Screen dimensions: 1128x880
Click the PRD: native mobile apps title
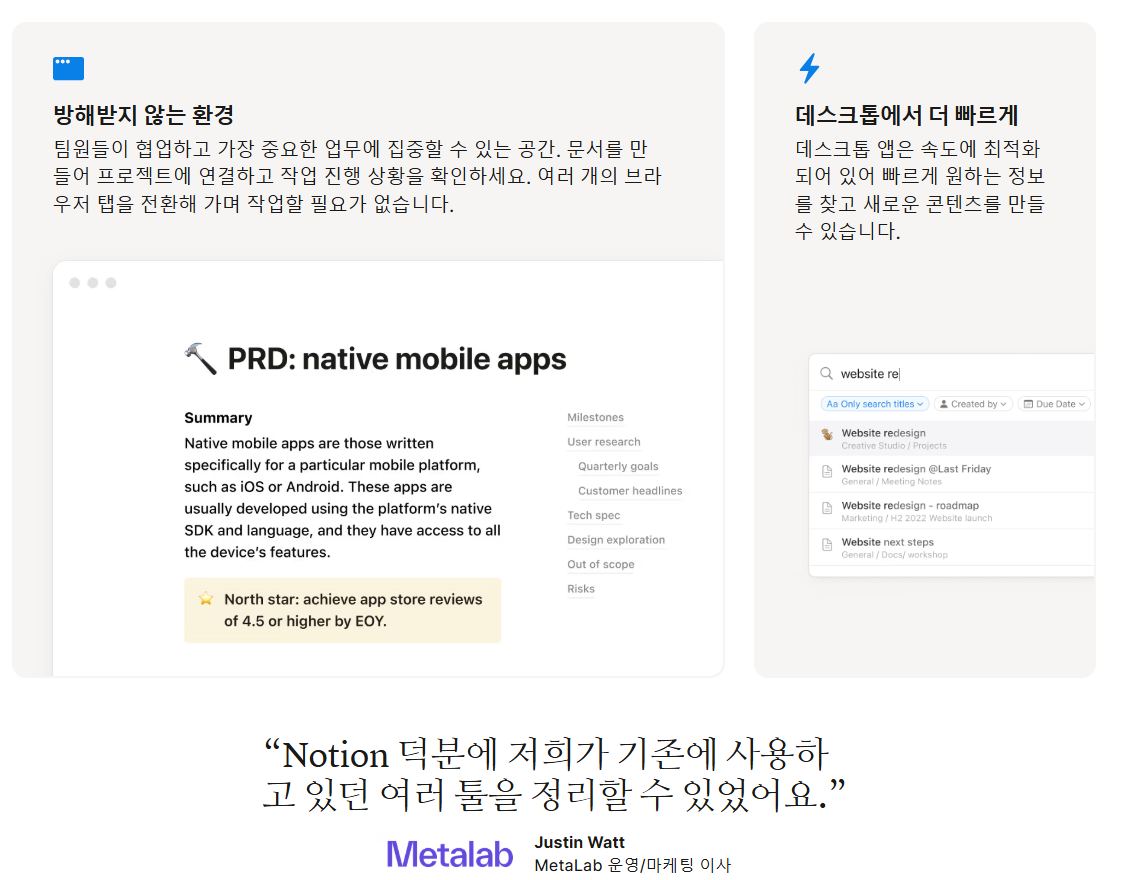pyautogui.click(x=397, y=359)
